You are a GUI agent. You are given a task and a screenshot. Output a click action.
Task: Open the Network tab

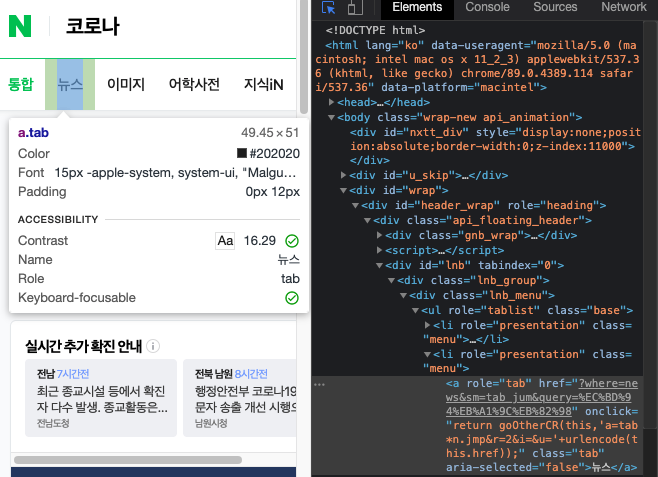(x=624, y=7)
